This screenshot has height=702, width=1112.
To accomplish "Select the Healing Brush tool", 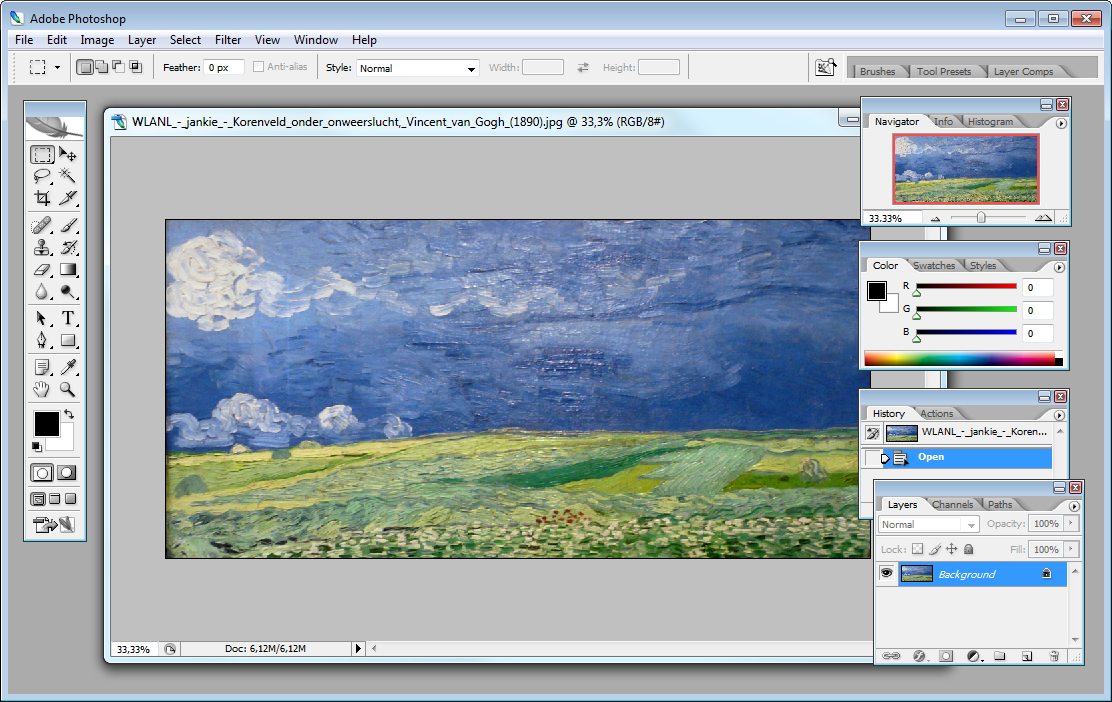I will tap(42, 225).
